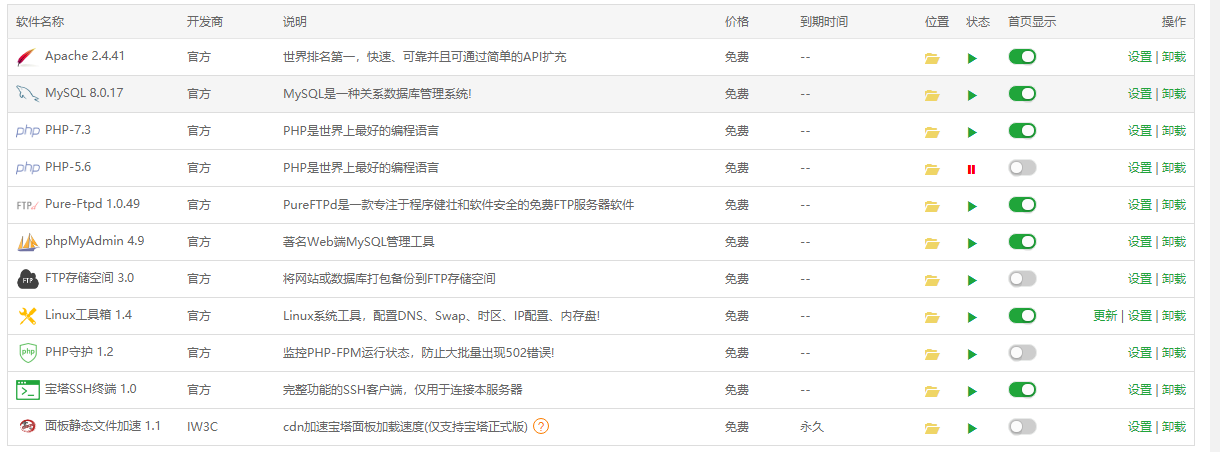Open folder location for PHP-7.3
Screen dimensions: 1220x452
tap(932, 133)
